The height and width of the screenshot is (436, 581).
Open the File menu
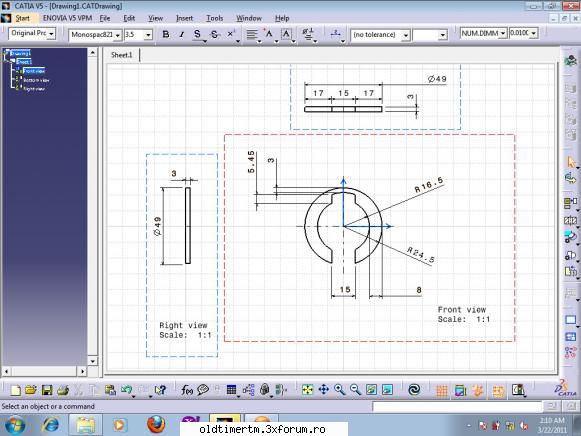coord(105,18)
